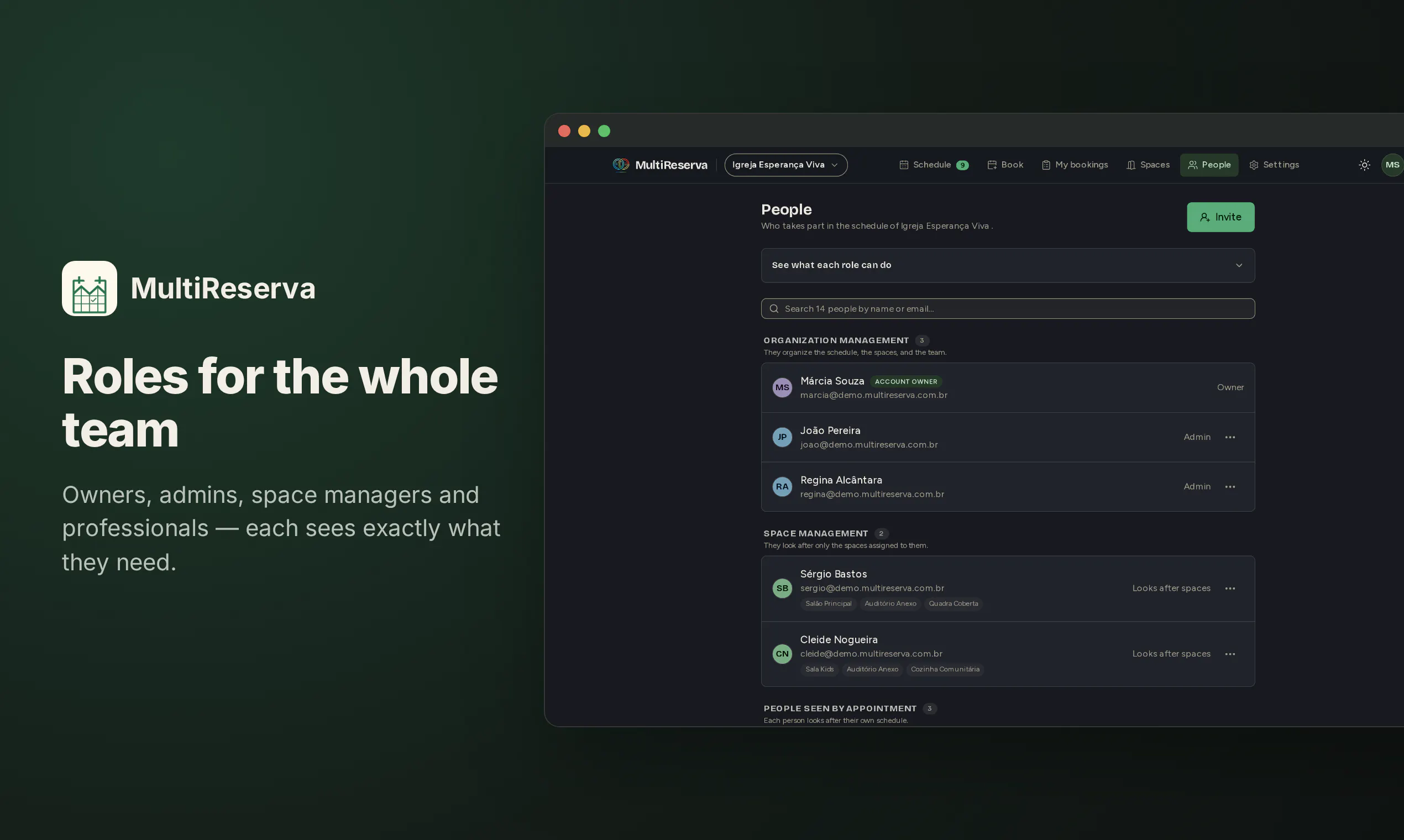
Task: Click the ORGANIZATION MANAGEMENT section heading
Action: pos(836,340)
